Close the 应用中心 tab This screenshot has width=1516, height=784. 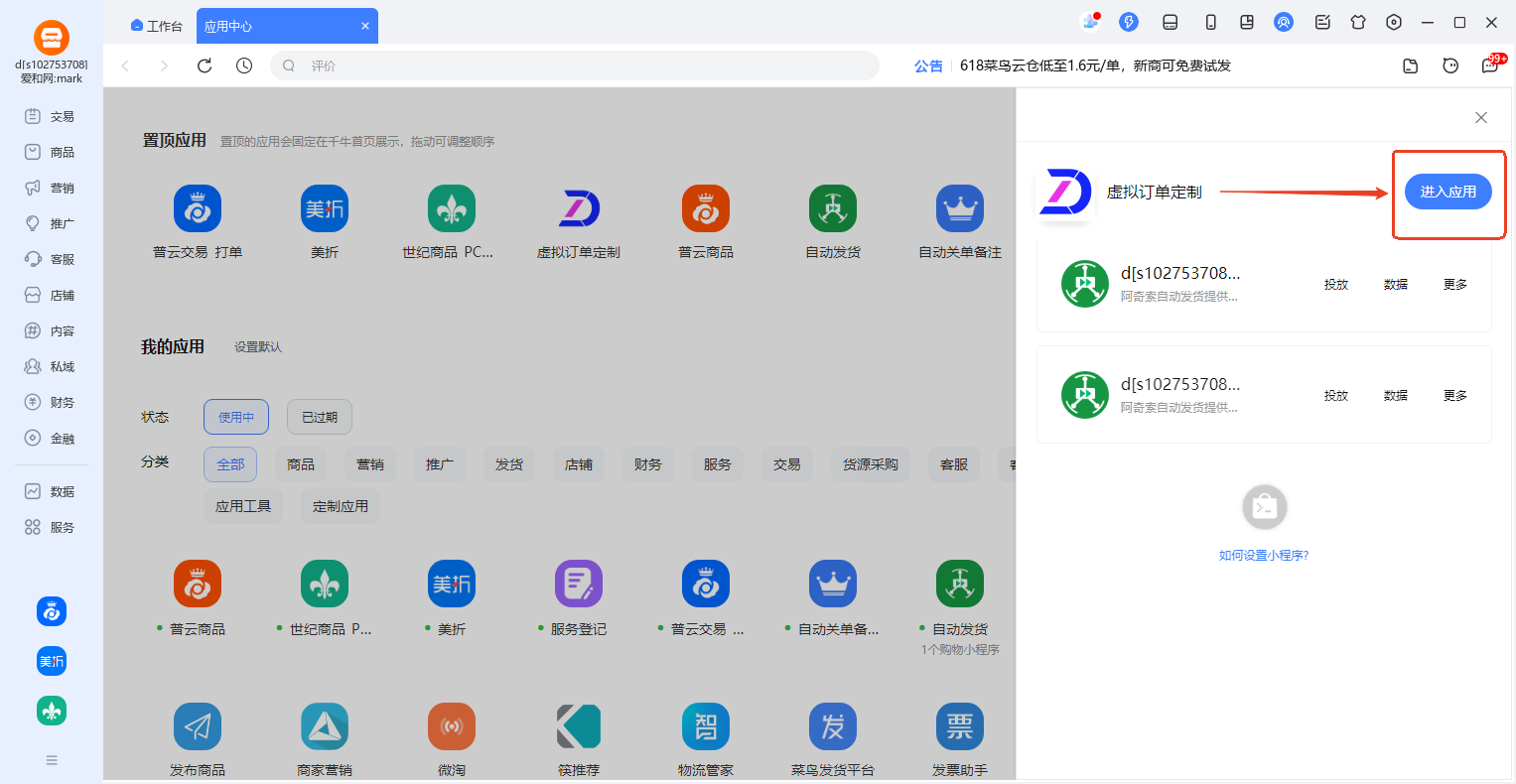pos(365,26)
